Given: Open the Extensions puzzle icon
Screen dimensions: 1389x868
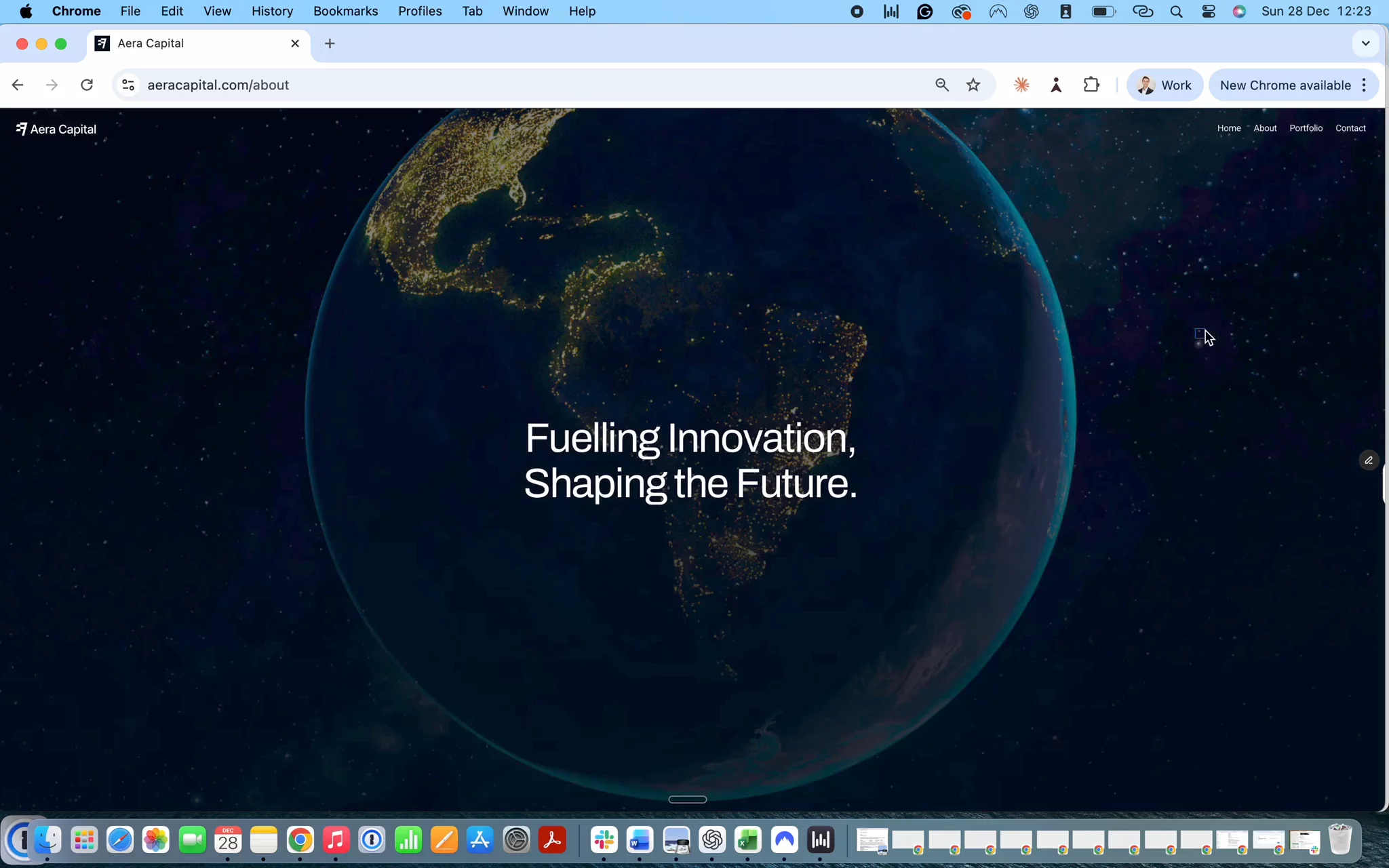Looking at the screenshot, I should [x=1091, y=85].
